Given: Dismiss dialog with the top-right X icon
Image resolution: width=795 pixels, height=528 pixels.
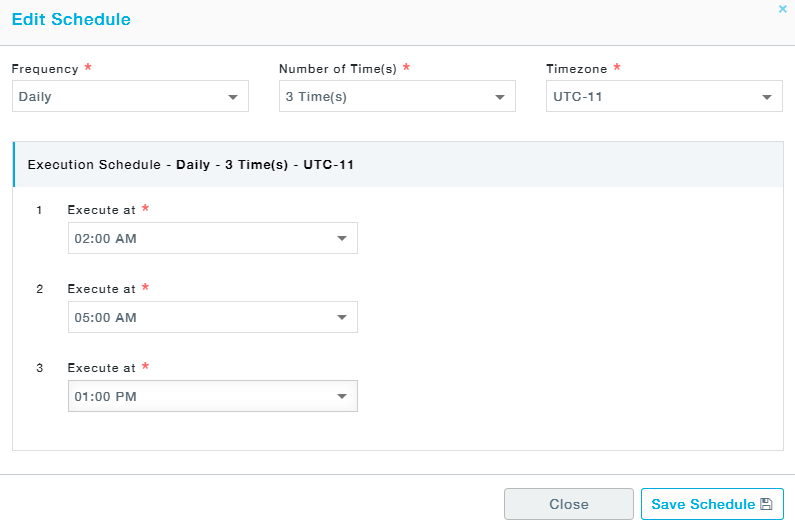Looking at the screenshot, I should tap(782, 9).
